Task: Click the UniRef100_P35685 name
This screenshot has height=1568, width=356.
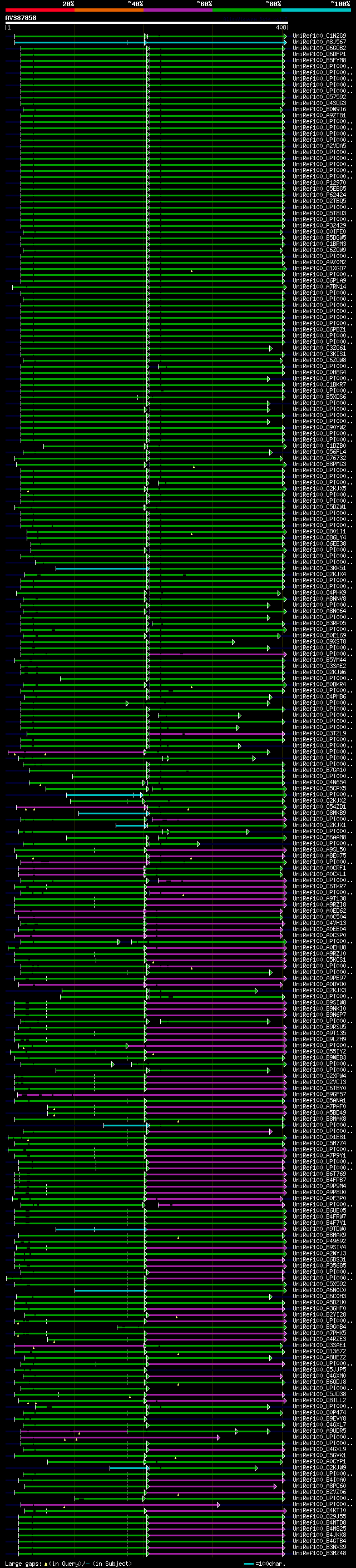Action: (x=319, y=1265)
